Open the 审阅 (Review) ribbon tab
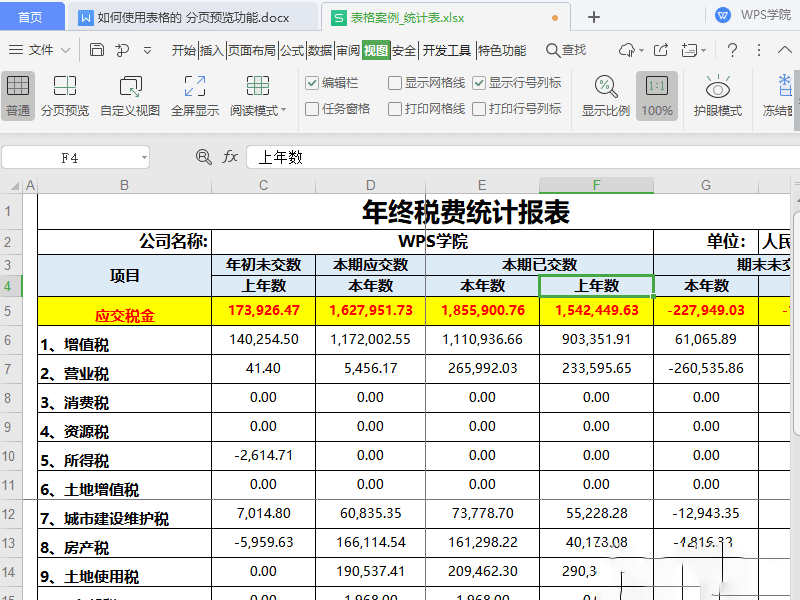This screenshot has height=600, width=800. click(348, 50)
